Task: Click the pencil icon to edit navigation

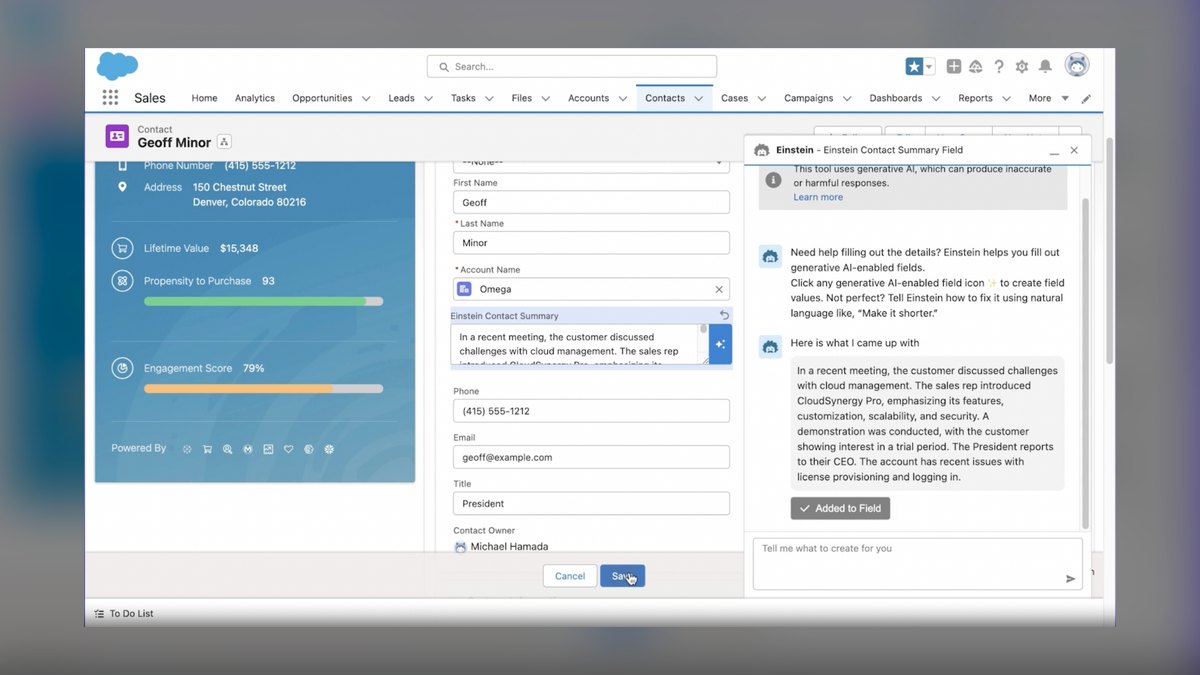Action: (x=1087, y=98)
